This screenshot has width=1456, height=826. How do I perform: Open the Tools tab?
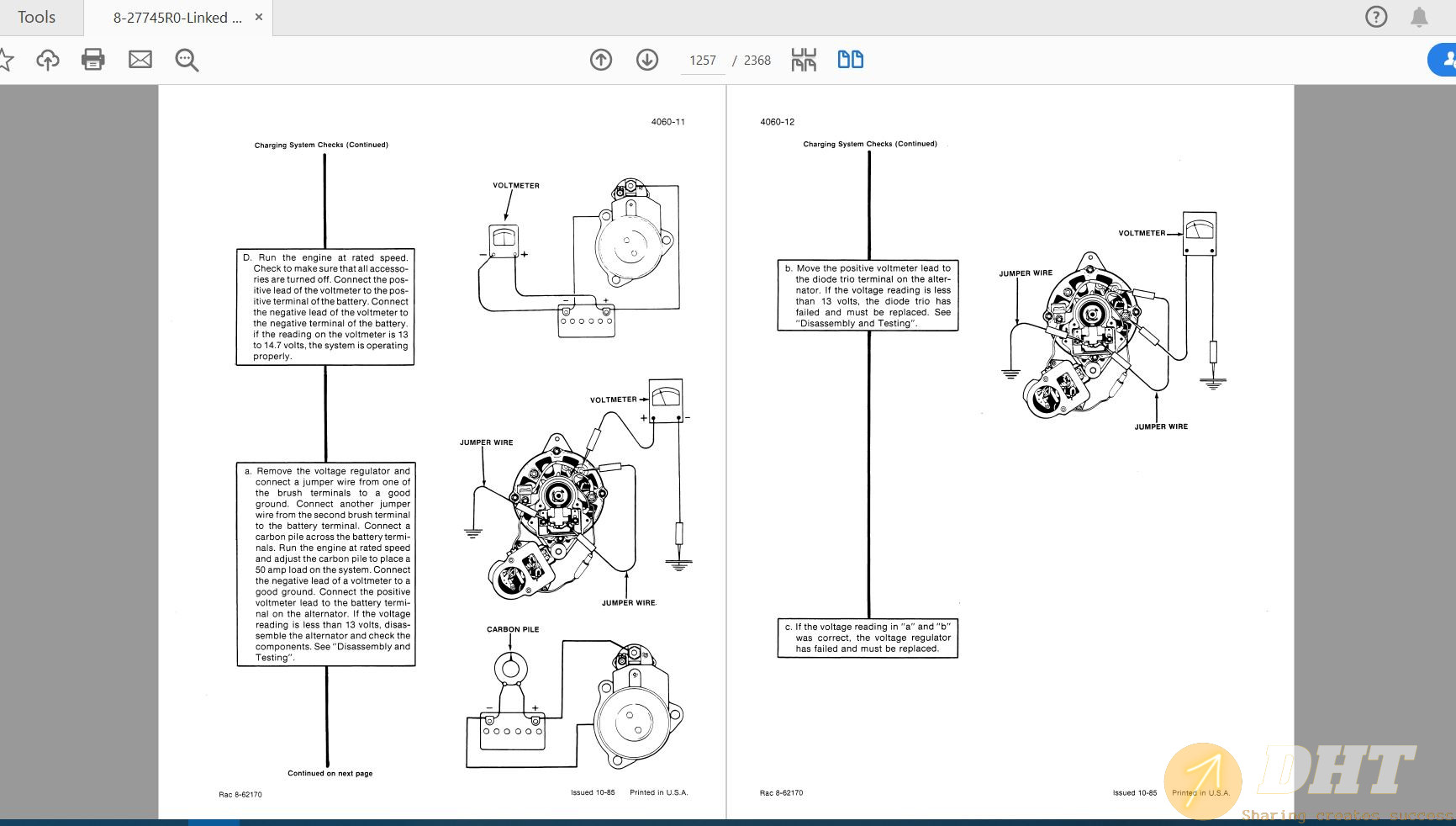pos(36,18)
